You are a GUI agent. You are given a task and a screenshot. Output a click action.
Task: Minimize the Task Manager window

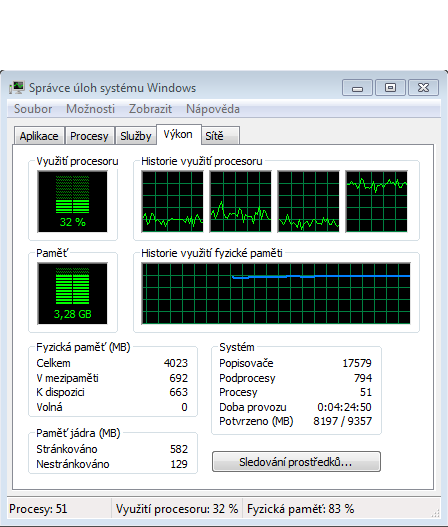(357, 88)
